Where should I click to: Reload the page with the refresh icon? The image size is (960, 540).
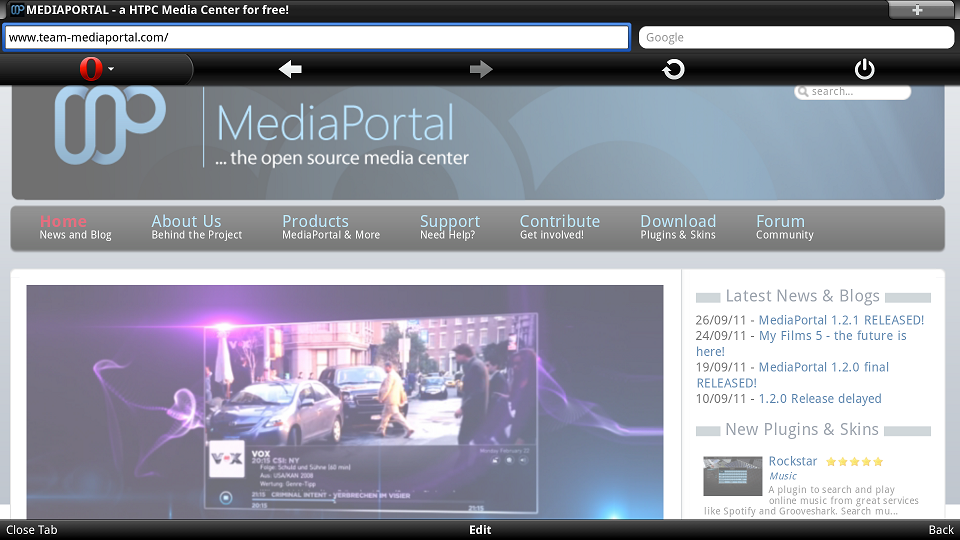[673, 69]
